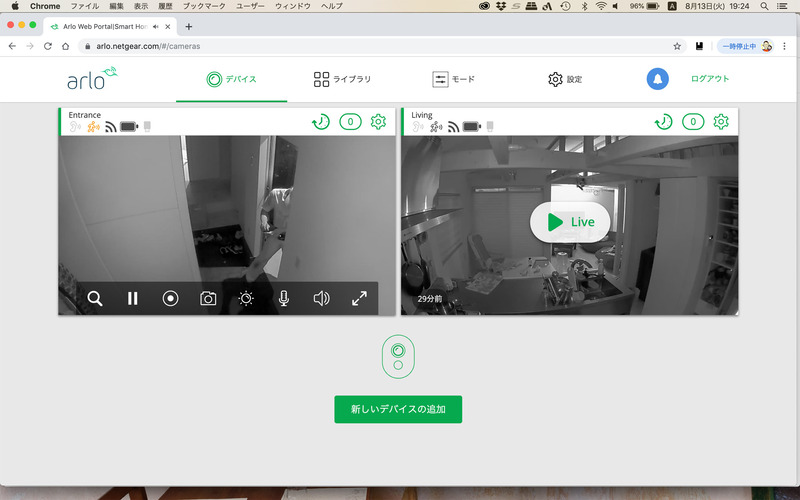This screenshot has width=800, height=500.
Task: Open the ブックマーク menu in menu bar
Action: 204,6
